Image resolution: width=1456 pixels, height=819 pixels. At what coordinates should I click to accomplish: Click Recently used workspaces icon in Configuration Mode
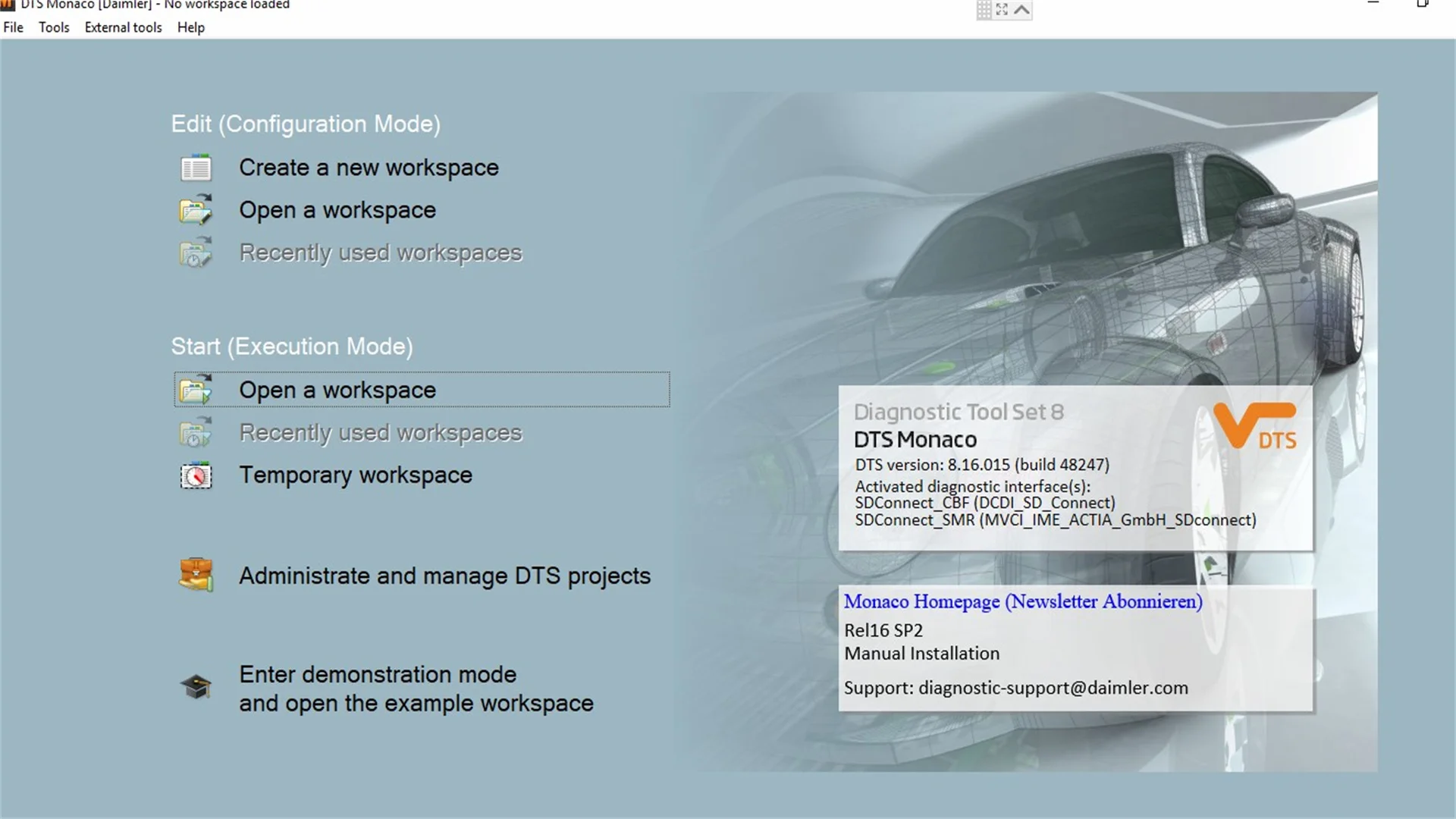point(196,253)
